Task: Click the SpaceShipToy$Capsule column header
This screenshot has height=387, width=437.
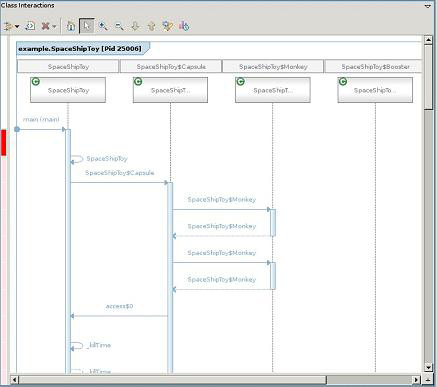Action: 171,66
